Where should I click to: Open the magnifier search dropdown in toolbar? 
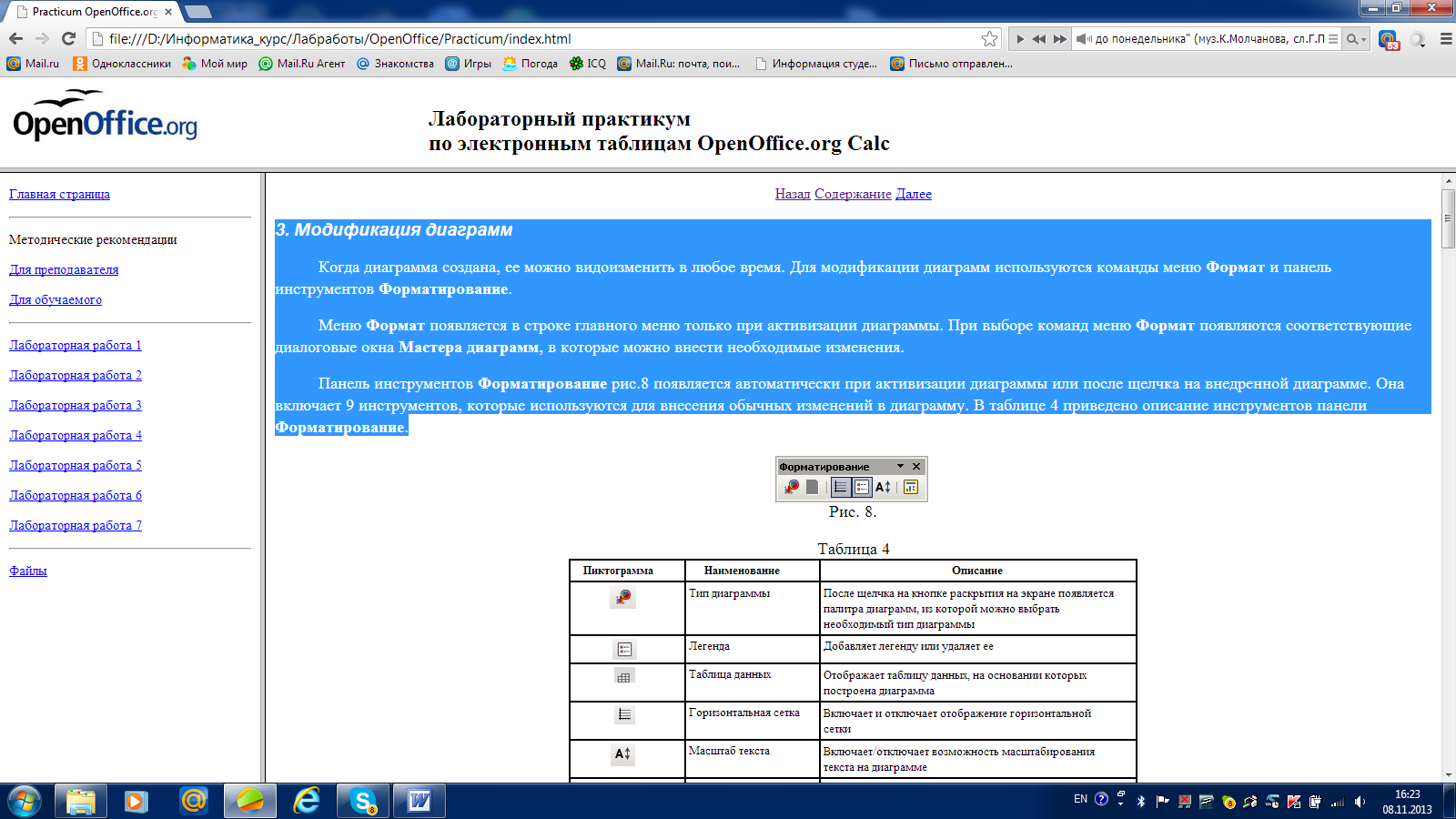[1356, 39]
